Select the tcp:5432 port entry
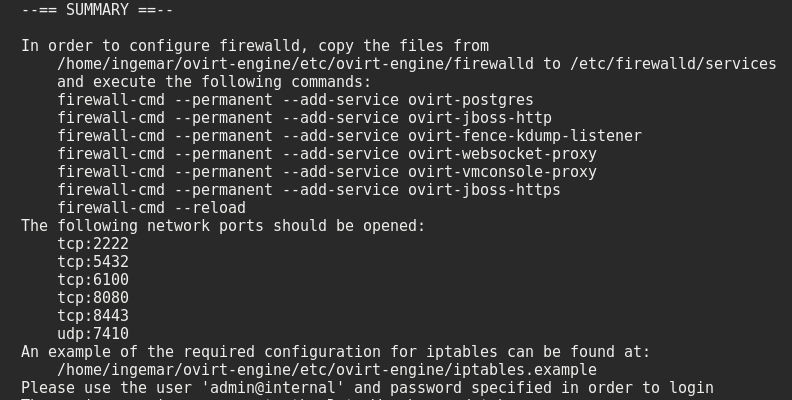 point(93,262)
